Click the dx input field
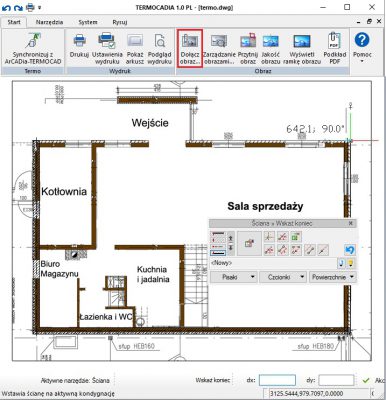Image resolution: width=386 pixels, height=400 pixels. 277,380
